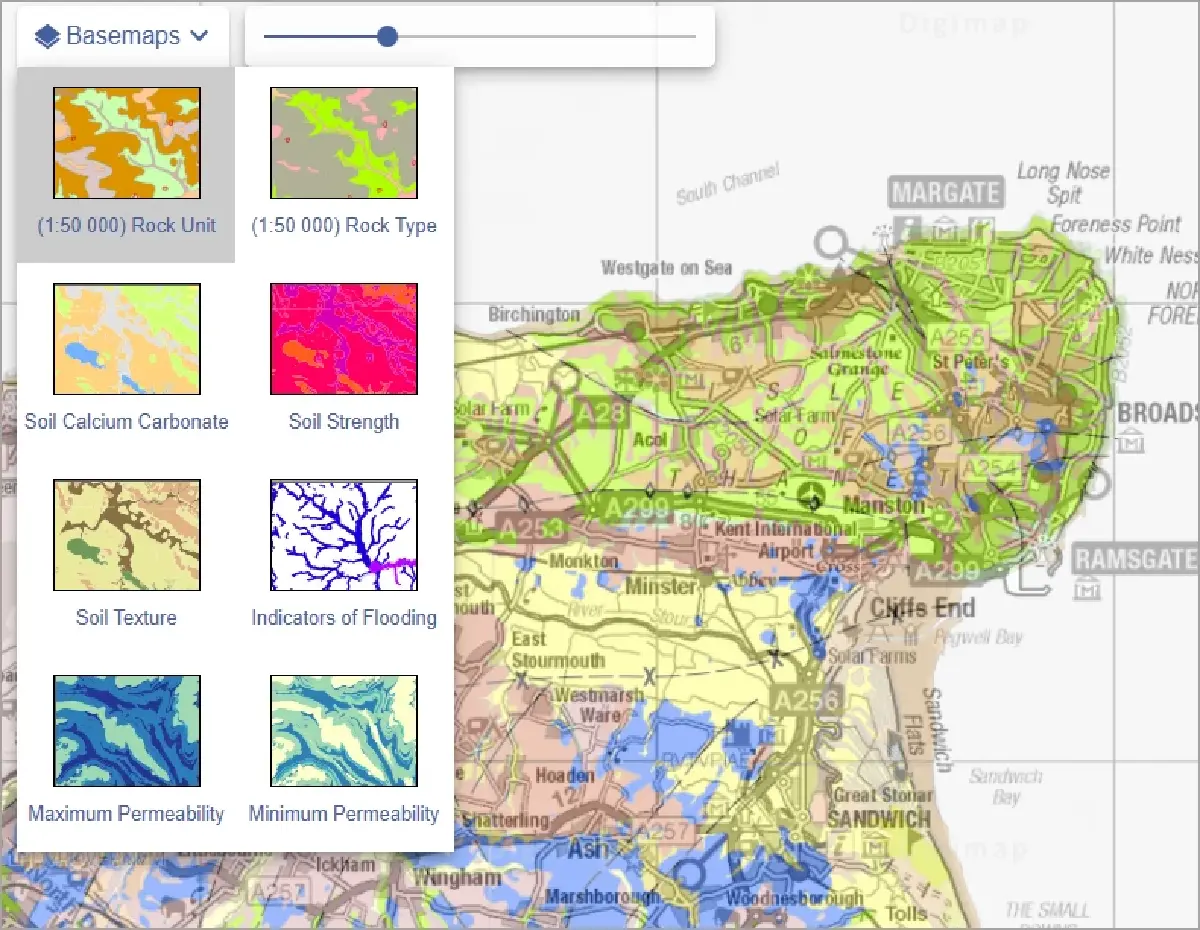Viewport: 1200px width, 930px height.
Task: Click the opacity slider handle
Action: coord(387,36)
